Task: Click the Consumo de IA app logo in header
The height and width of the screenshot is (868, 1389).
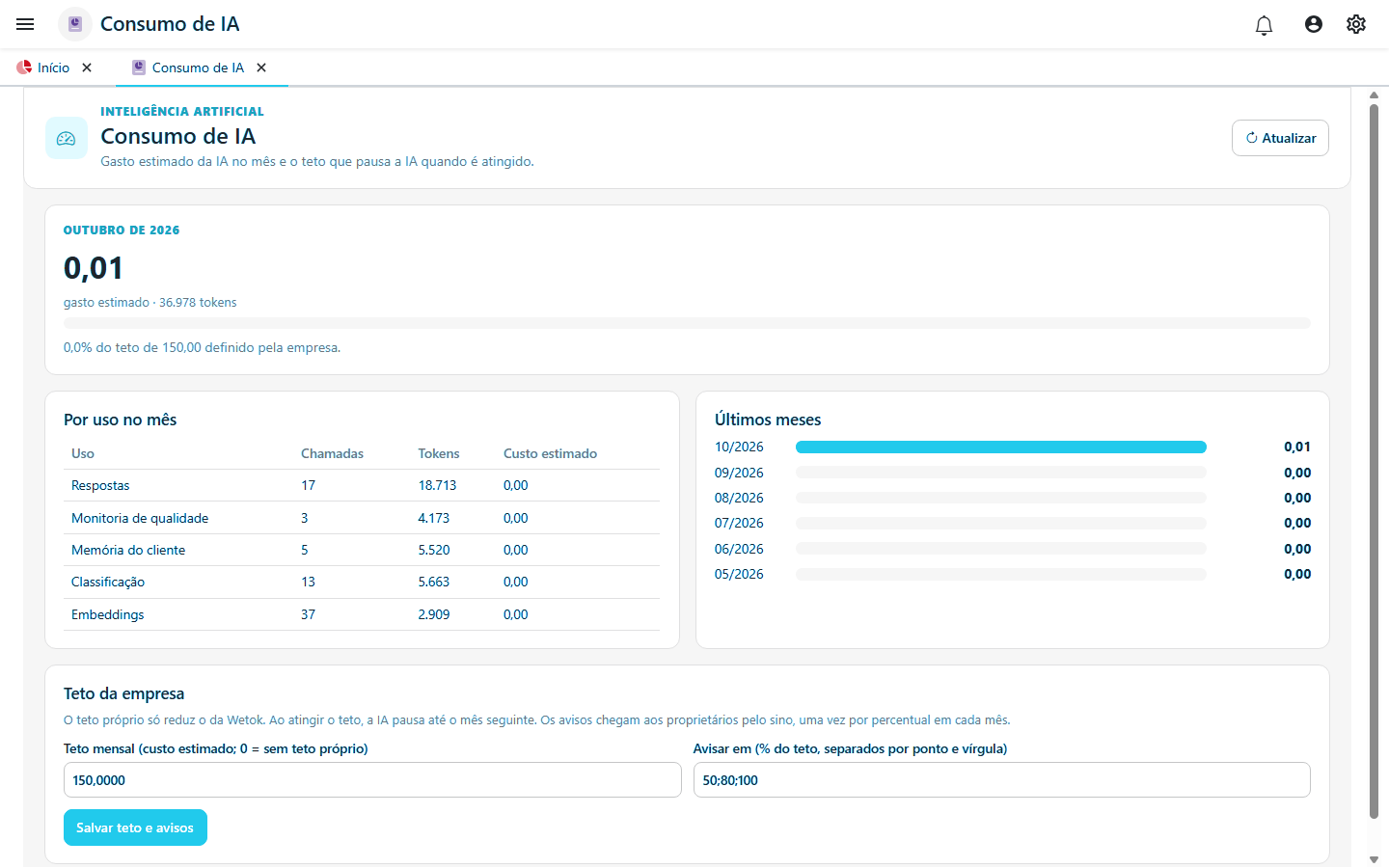Action: pos(75,24)
